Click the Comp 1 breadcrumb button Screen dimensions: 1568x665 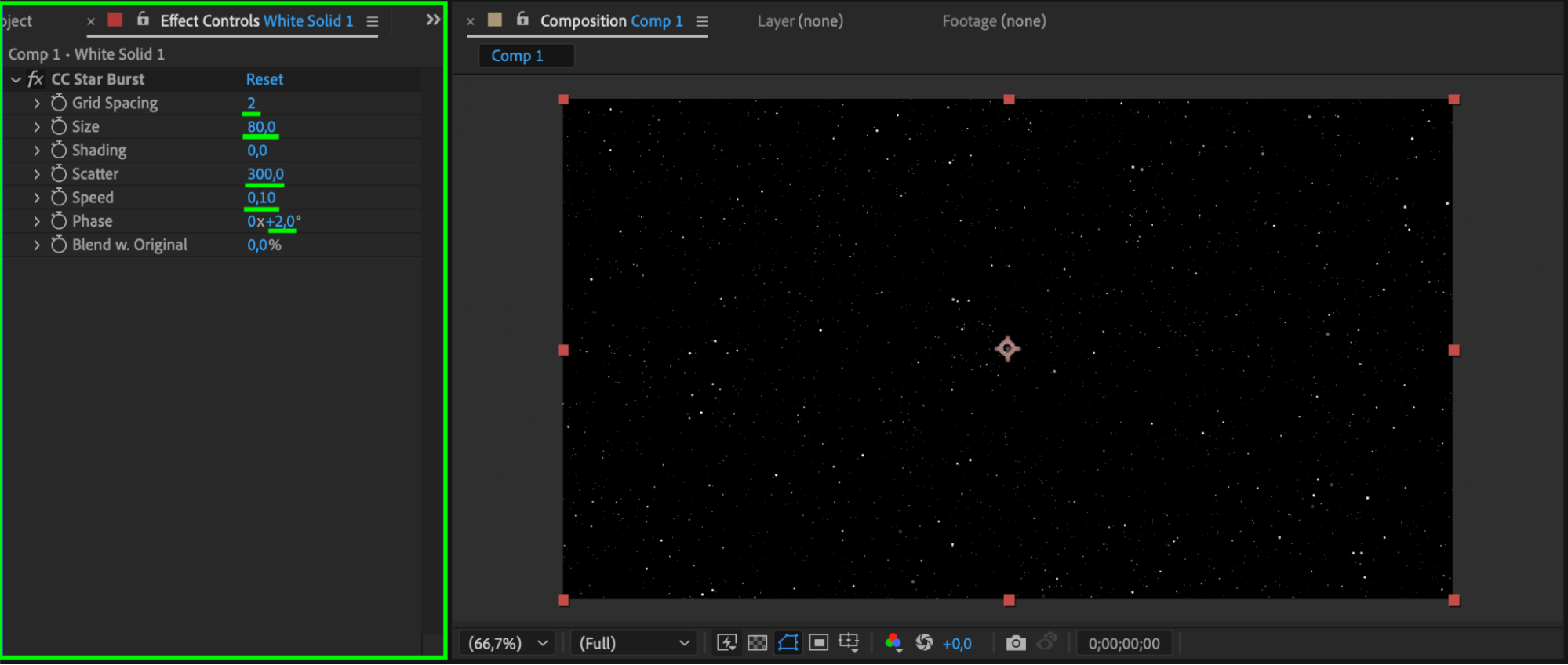click(x=518, y=56)
